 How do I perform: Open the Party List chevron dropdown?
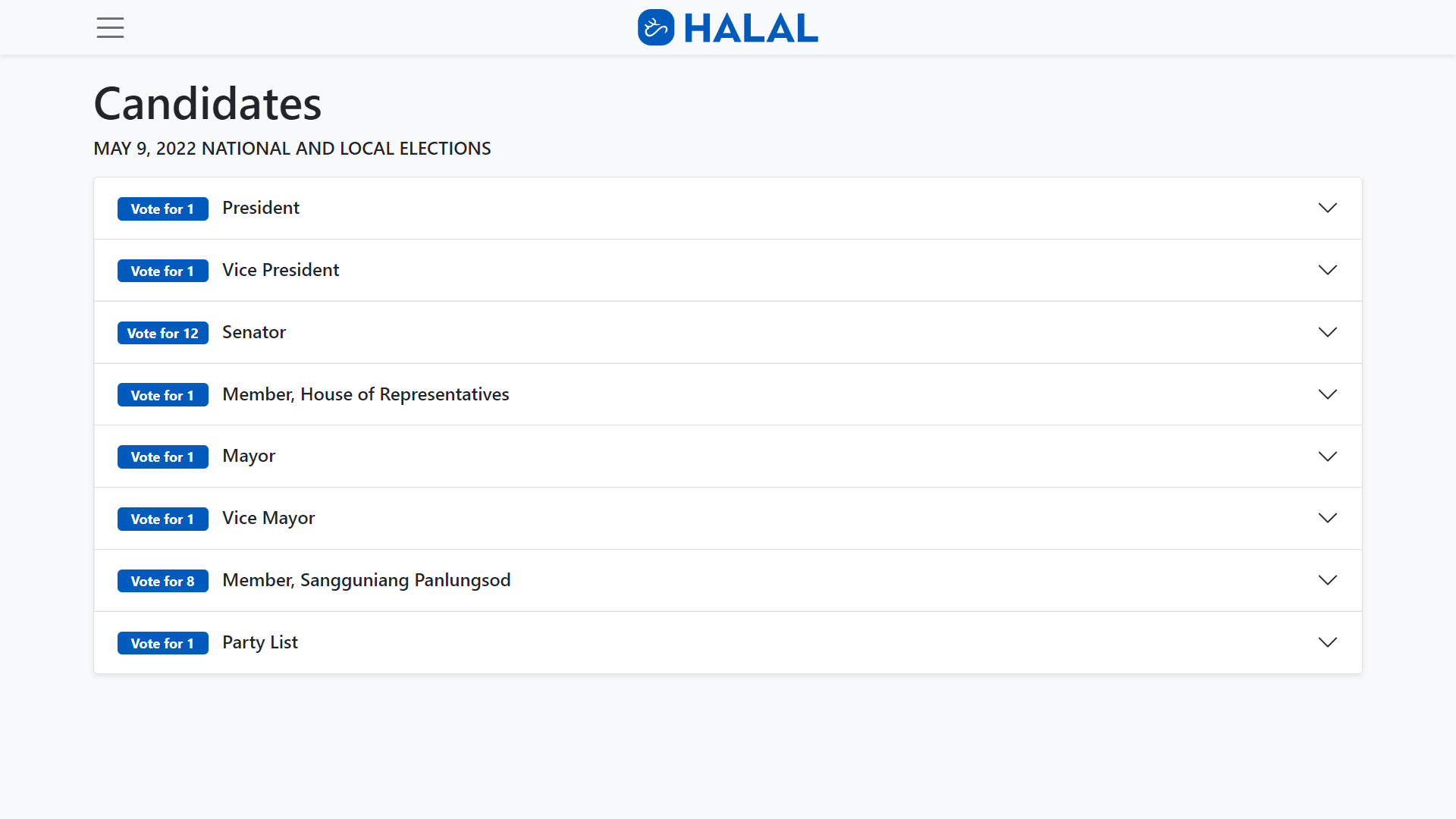(1328, 642)
